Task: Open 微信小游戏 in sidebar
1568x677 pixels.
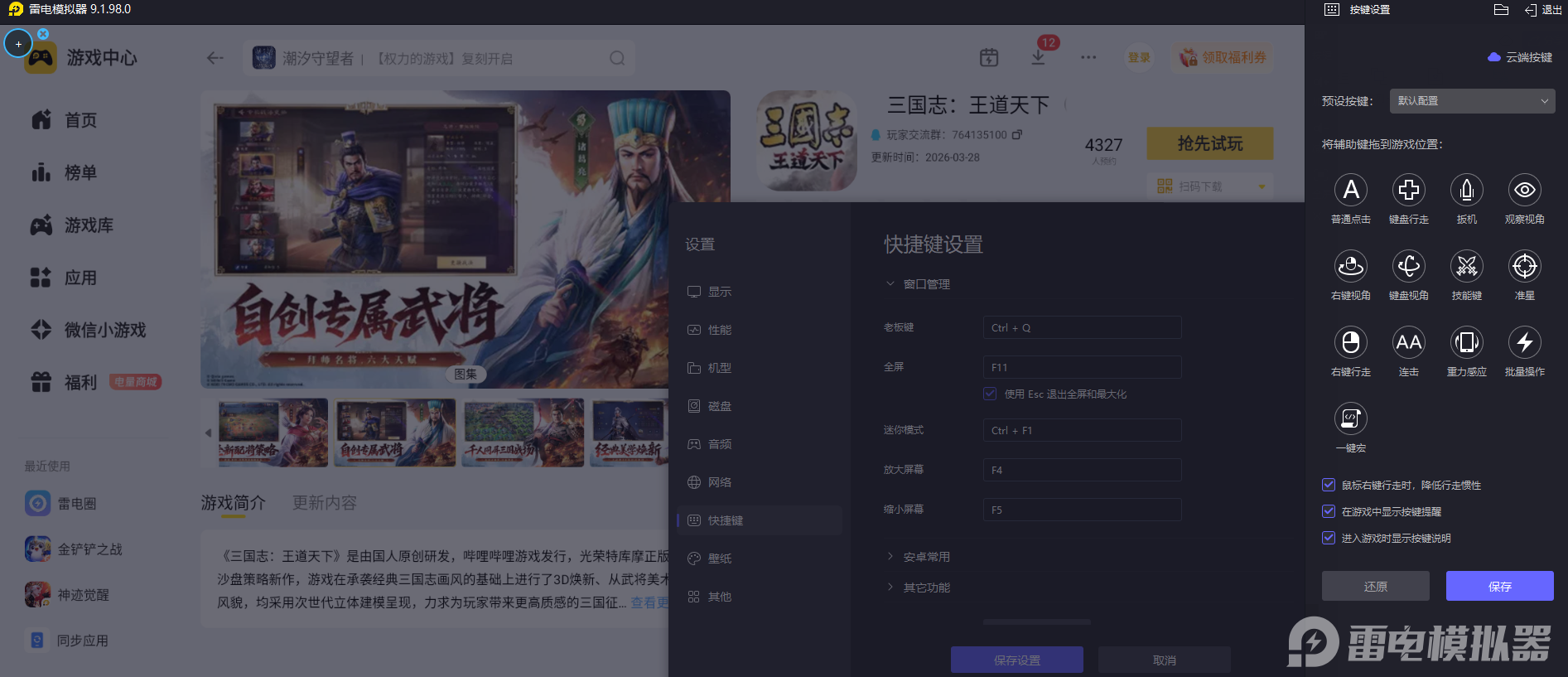Action: (89, 330)
